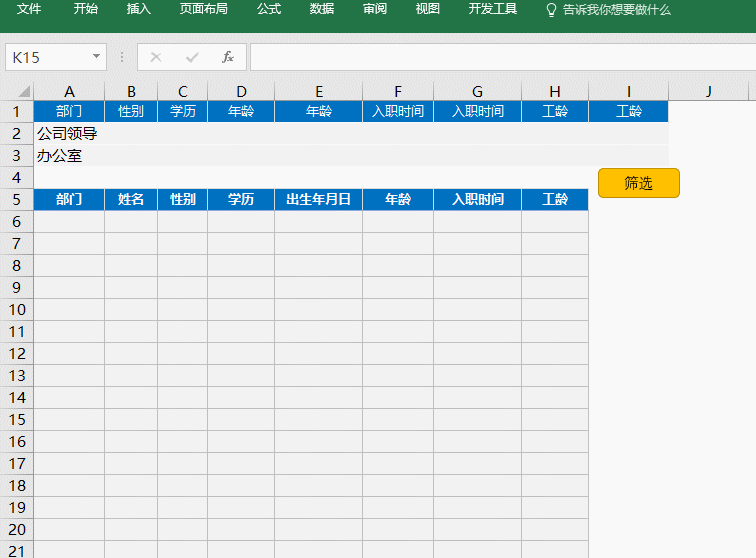756x558 pixels.
Task: Open the insert function fx dialog
Action: 228,57
